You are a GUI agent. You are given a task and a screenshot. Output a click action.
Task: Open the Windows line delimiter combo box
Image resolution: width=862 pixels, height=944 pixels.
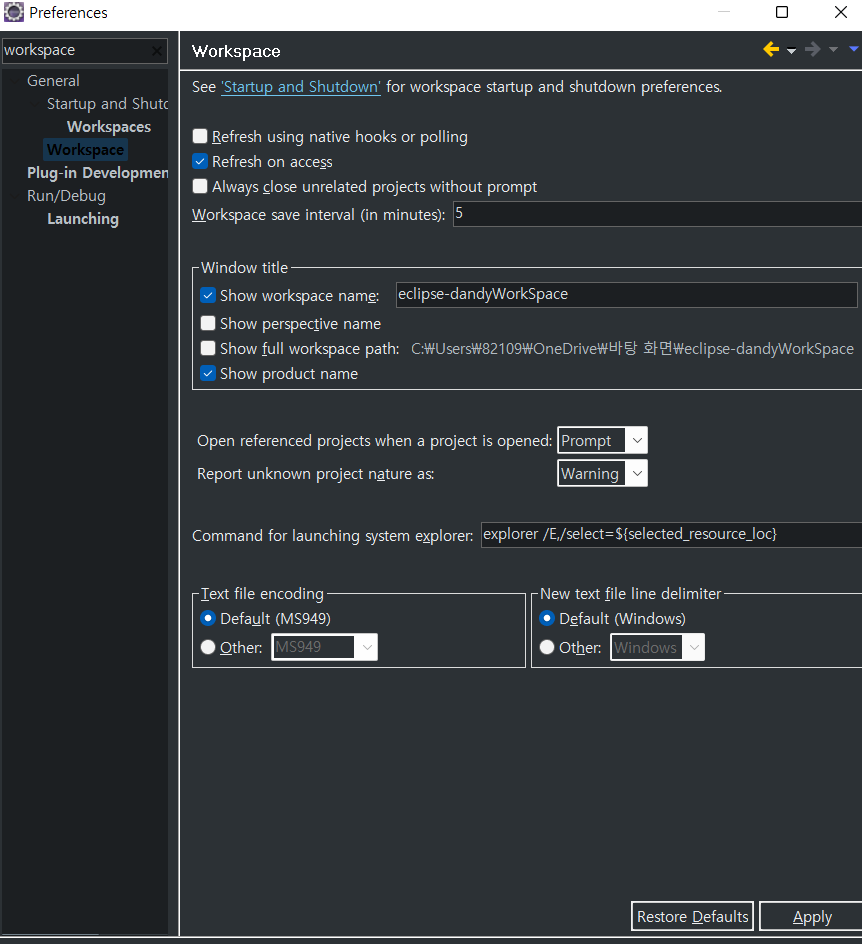click(657, 647)
